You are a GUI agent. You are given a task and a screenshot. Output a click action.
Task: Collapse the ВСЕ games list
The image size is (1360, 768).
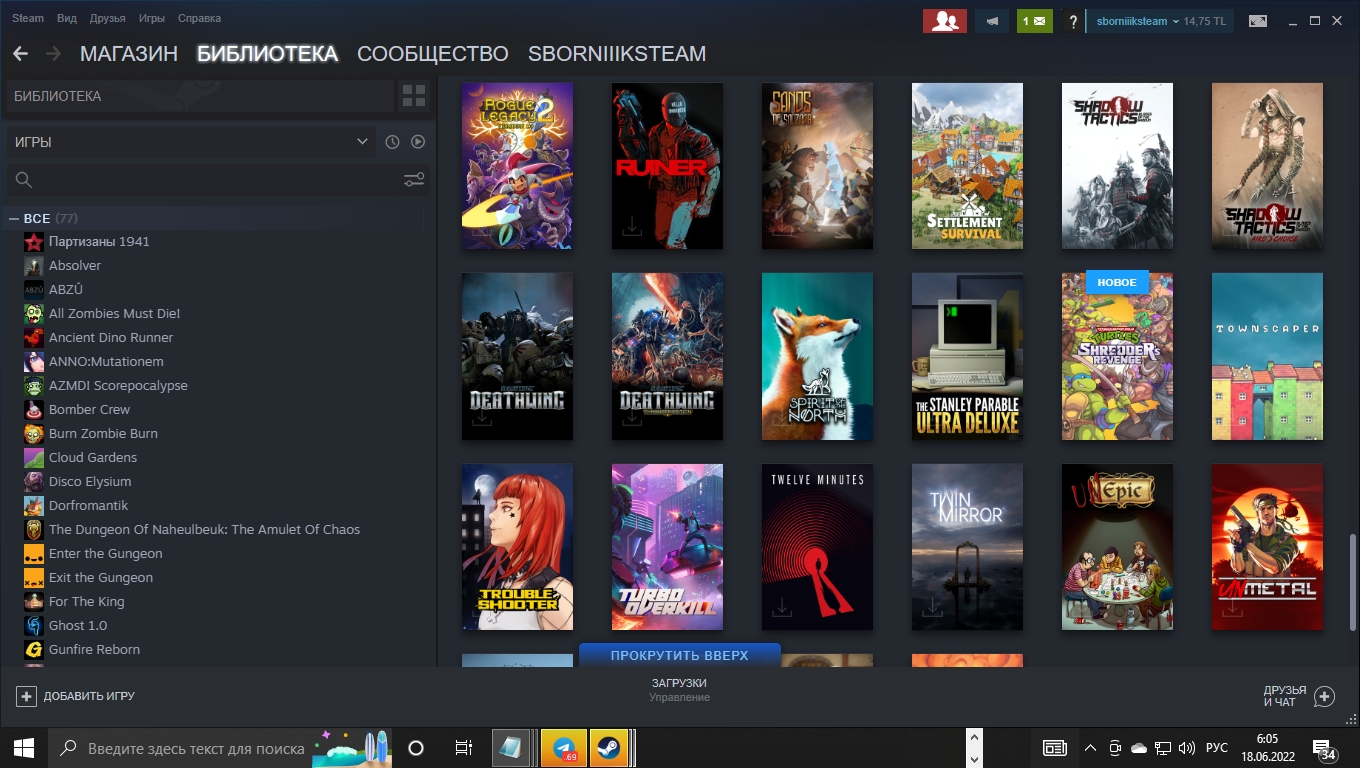click(14, 219)
